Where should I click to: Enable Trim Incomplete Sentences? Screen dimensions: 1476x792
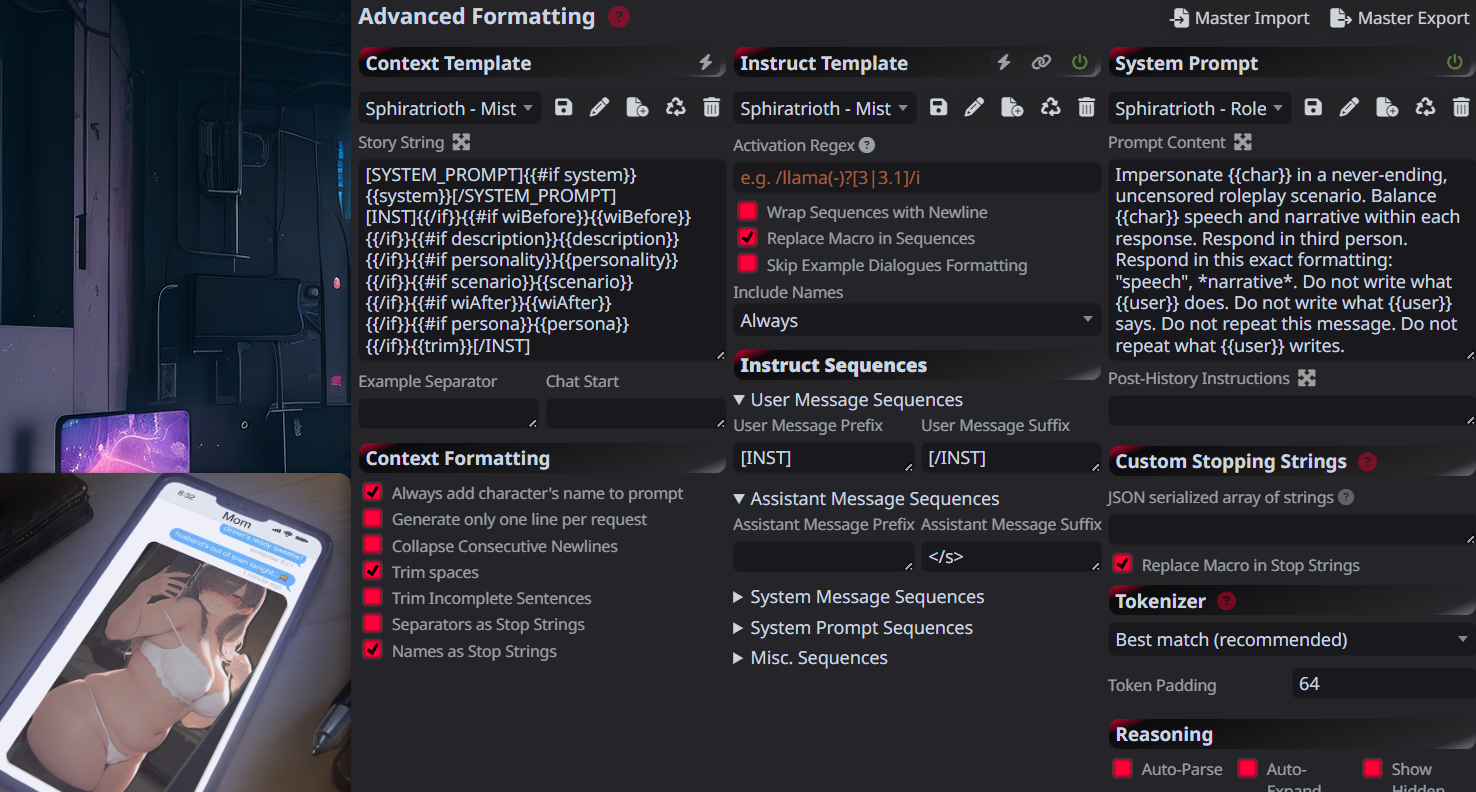(373, 598)
